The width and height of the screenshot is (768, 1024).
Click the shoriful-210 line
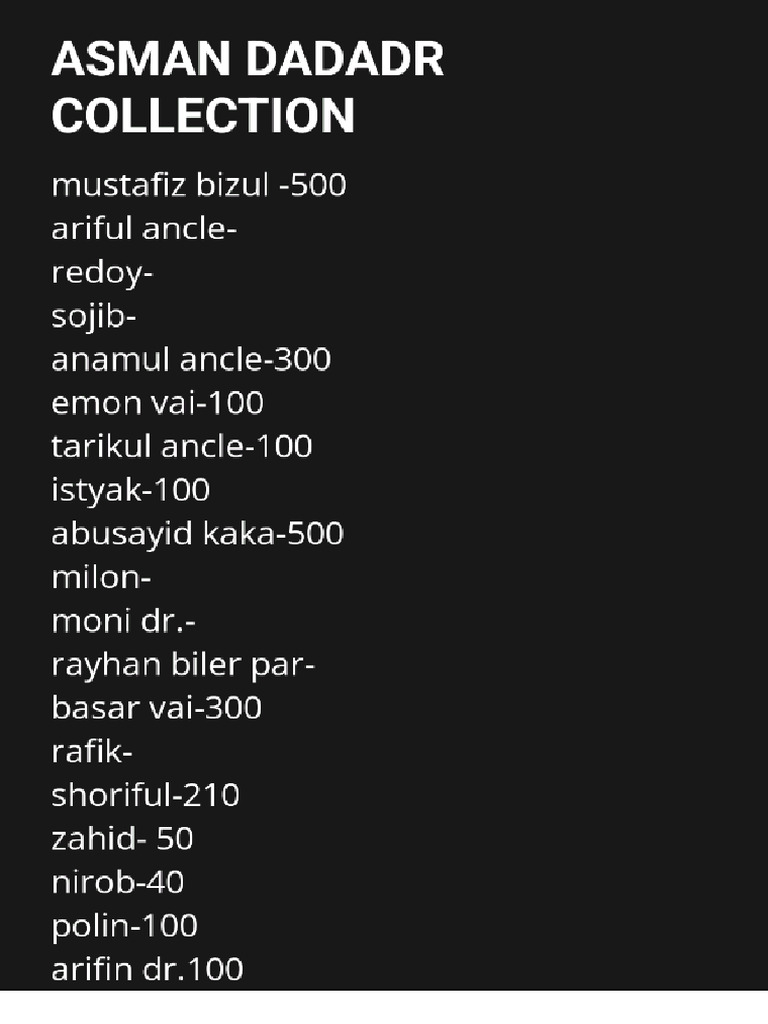(146, 795)
